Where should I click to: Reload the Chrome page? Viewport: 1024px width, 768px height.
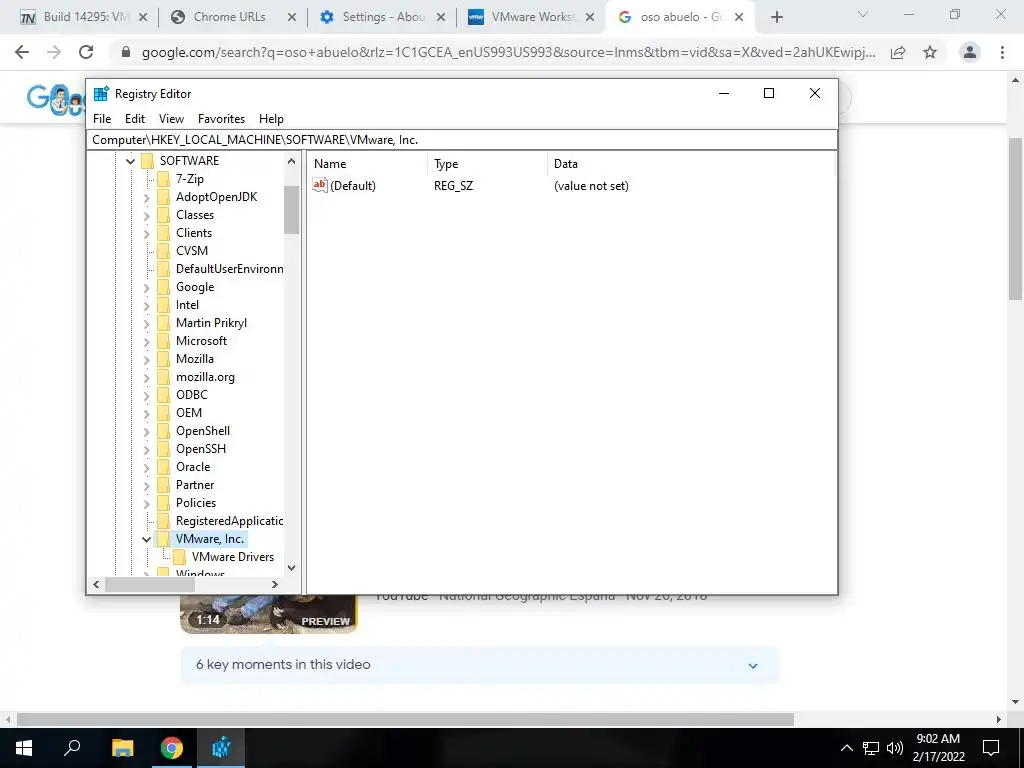[x=86, y=52]
